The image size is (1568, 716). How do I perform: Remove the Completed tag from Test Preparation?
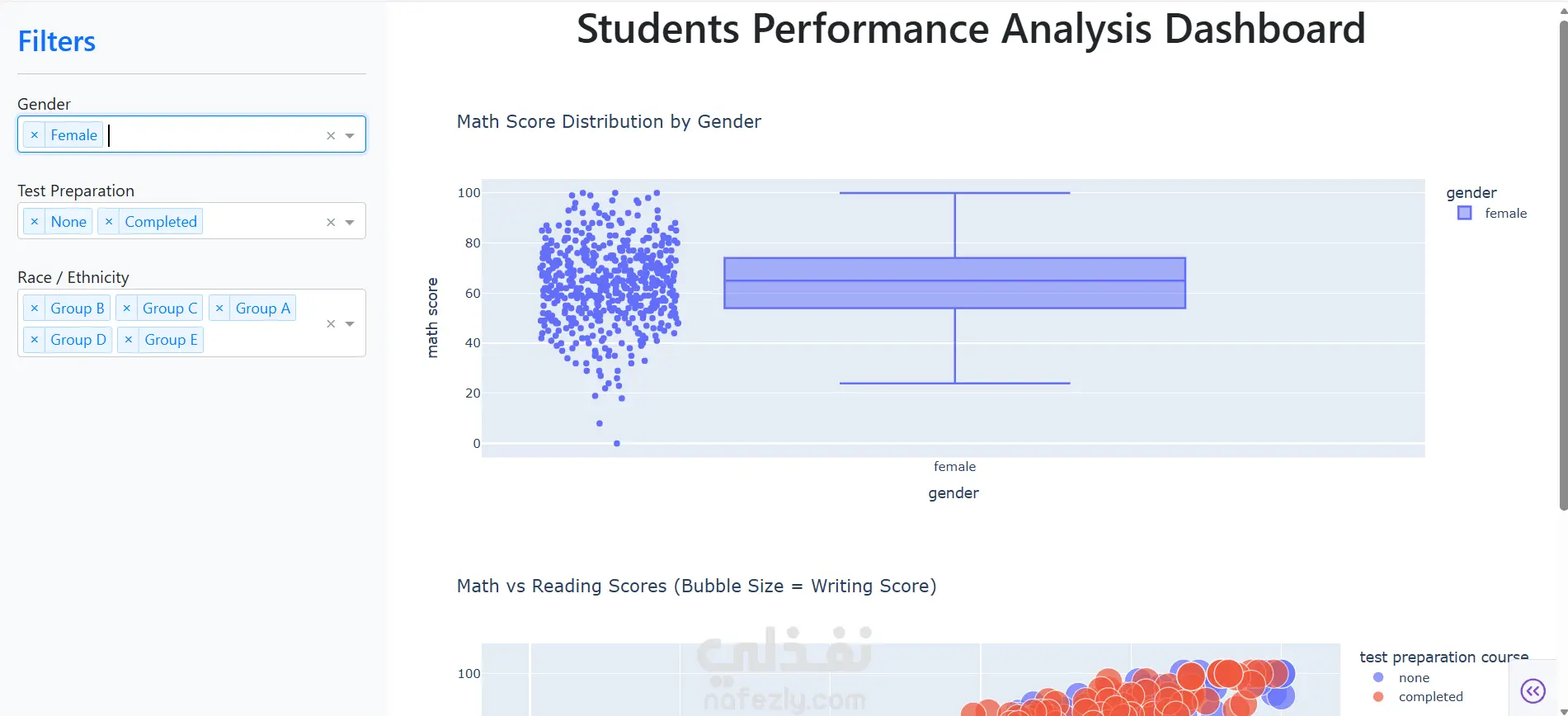[x=108, y=222]
